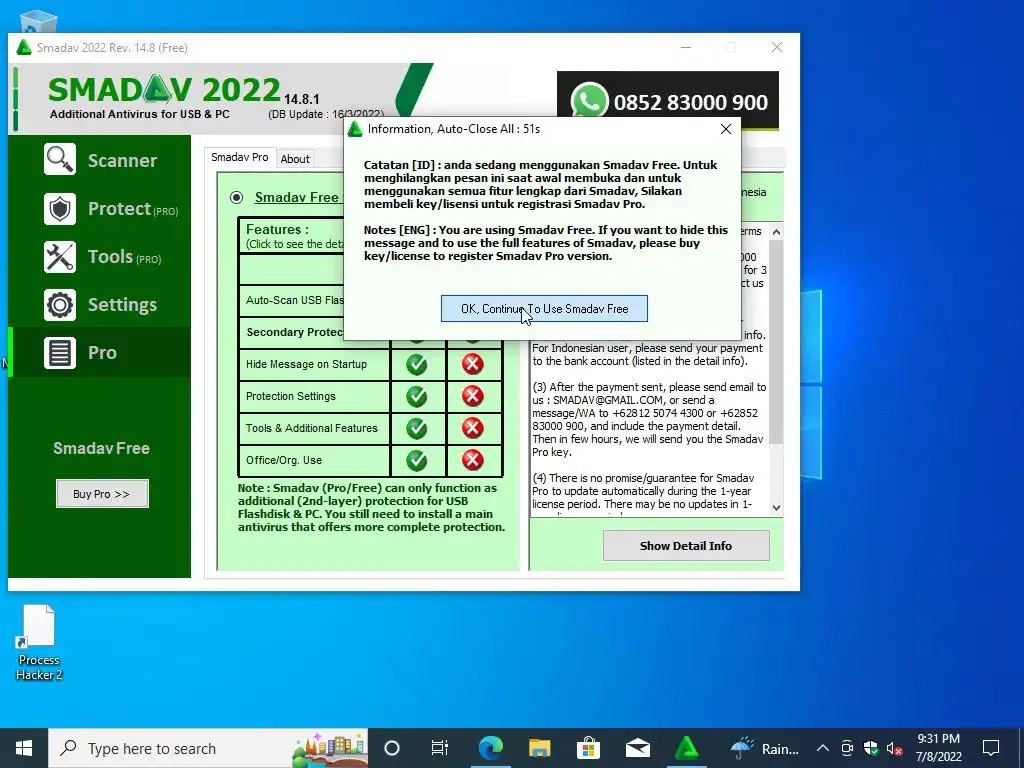The height and width of the screenshot is (768, 1024).
Task: Click the Auto-Scan USB feature row
Action: (295, 300)
